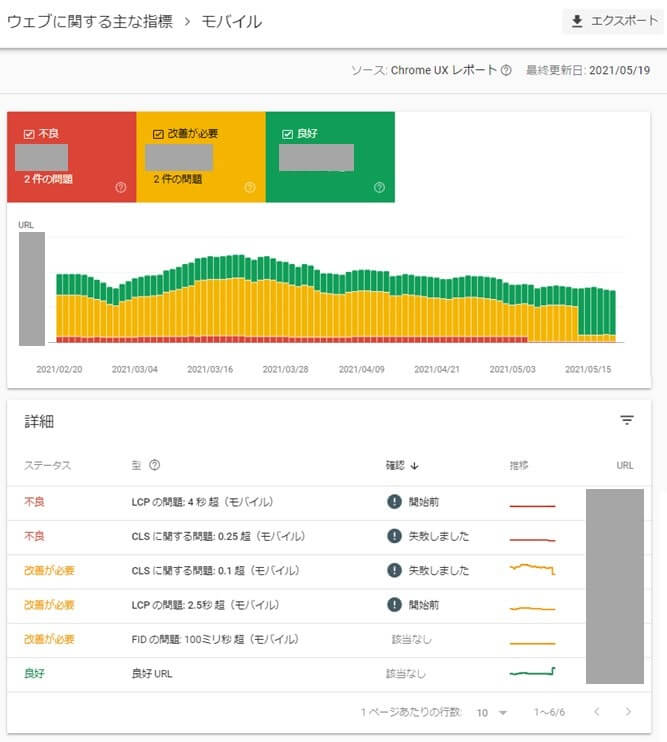Open help icon next to Chrome UX レポート

[x=506, y=71]
